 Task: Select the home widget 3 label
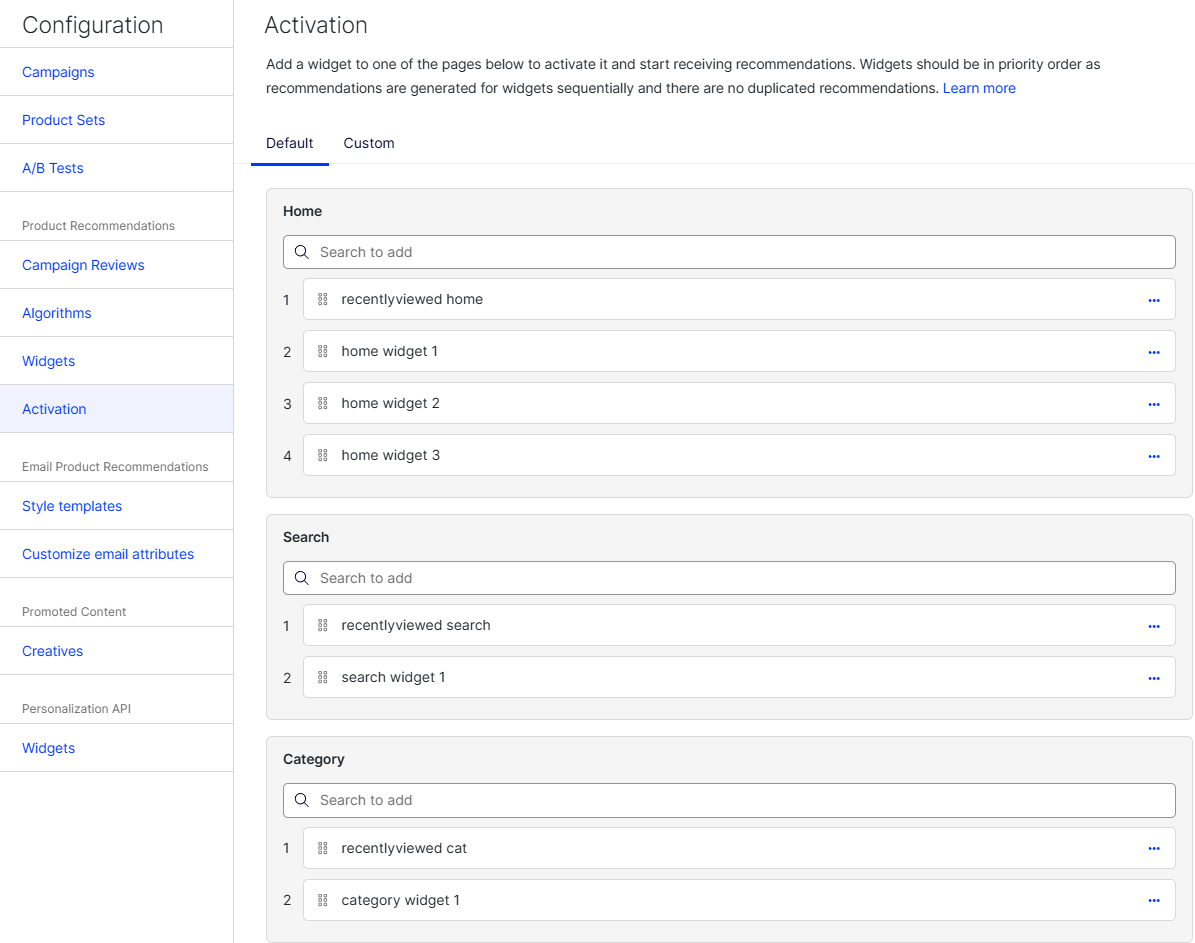click(390, 455)
